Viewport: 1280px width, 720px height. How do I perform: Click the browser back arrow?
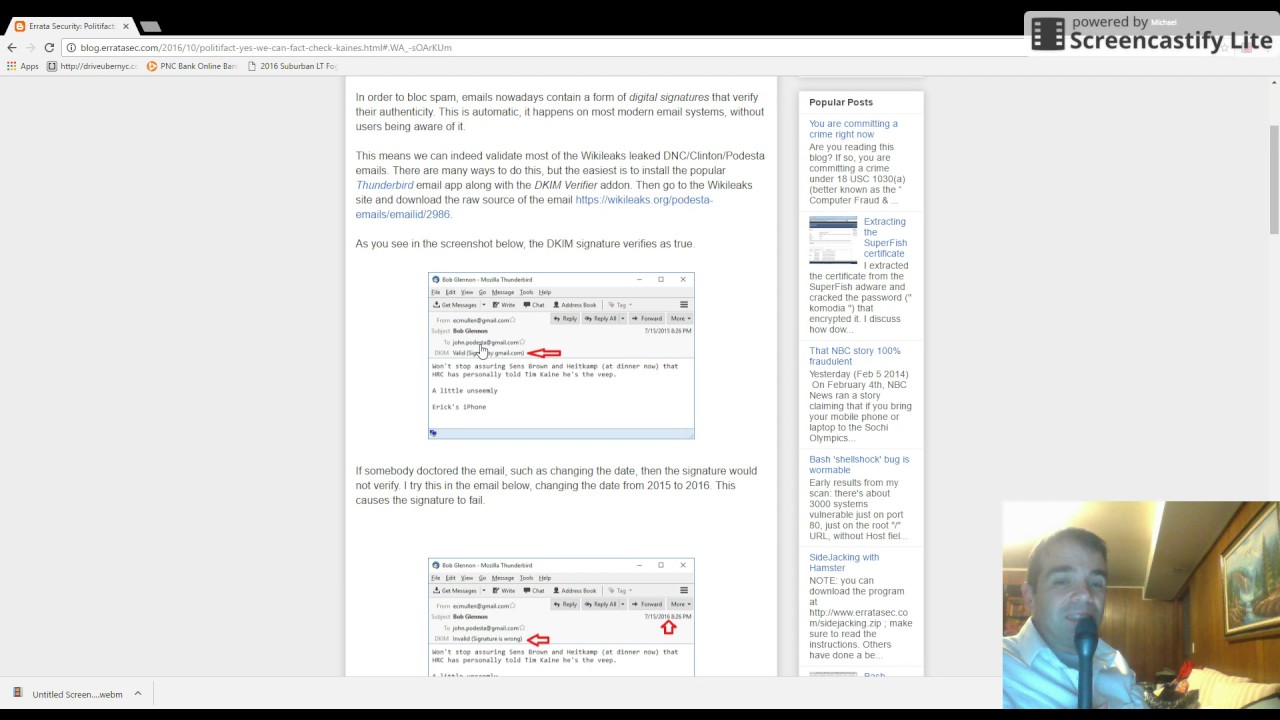(x=12, y=47)
